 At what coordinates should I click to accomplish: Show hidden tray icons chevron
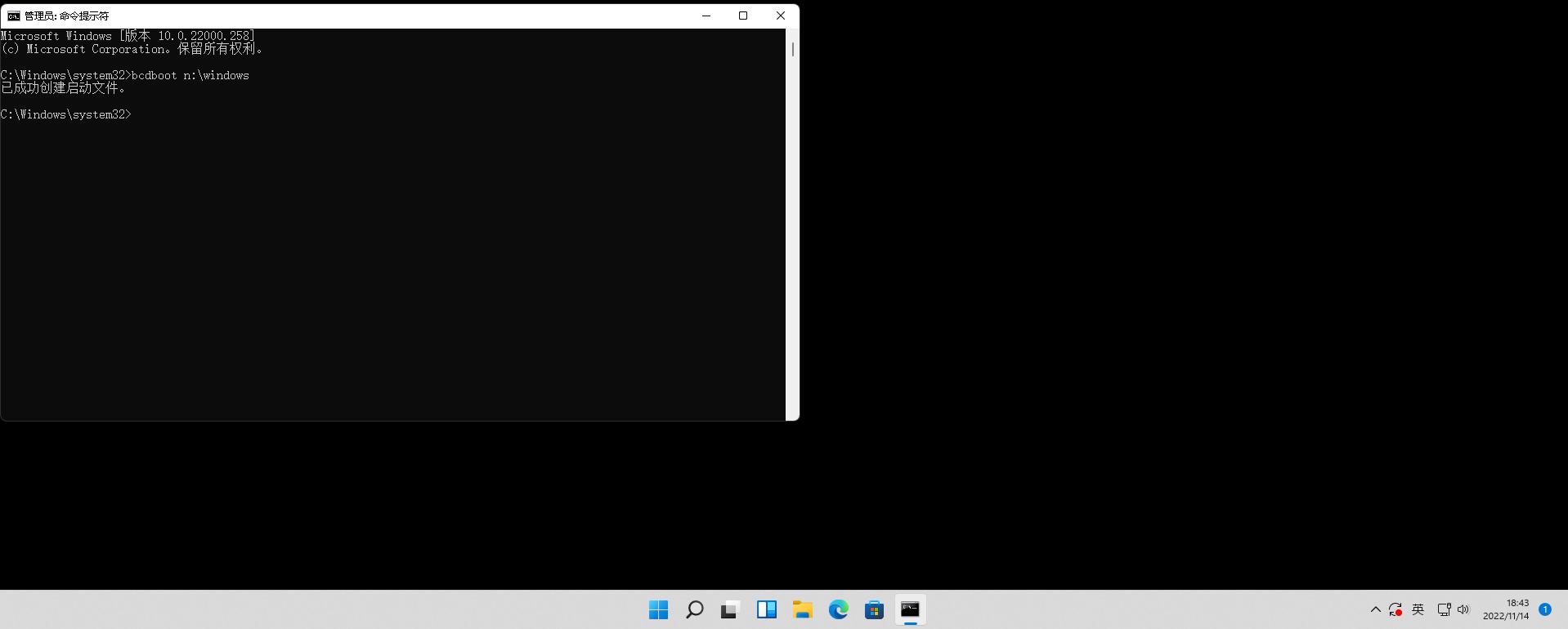coord(1375,609)
